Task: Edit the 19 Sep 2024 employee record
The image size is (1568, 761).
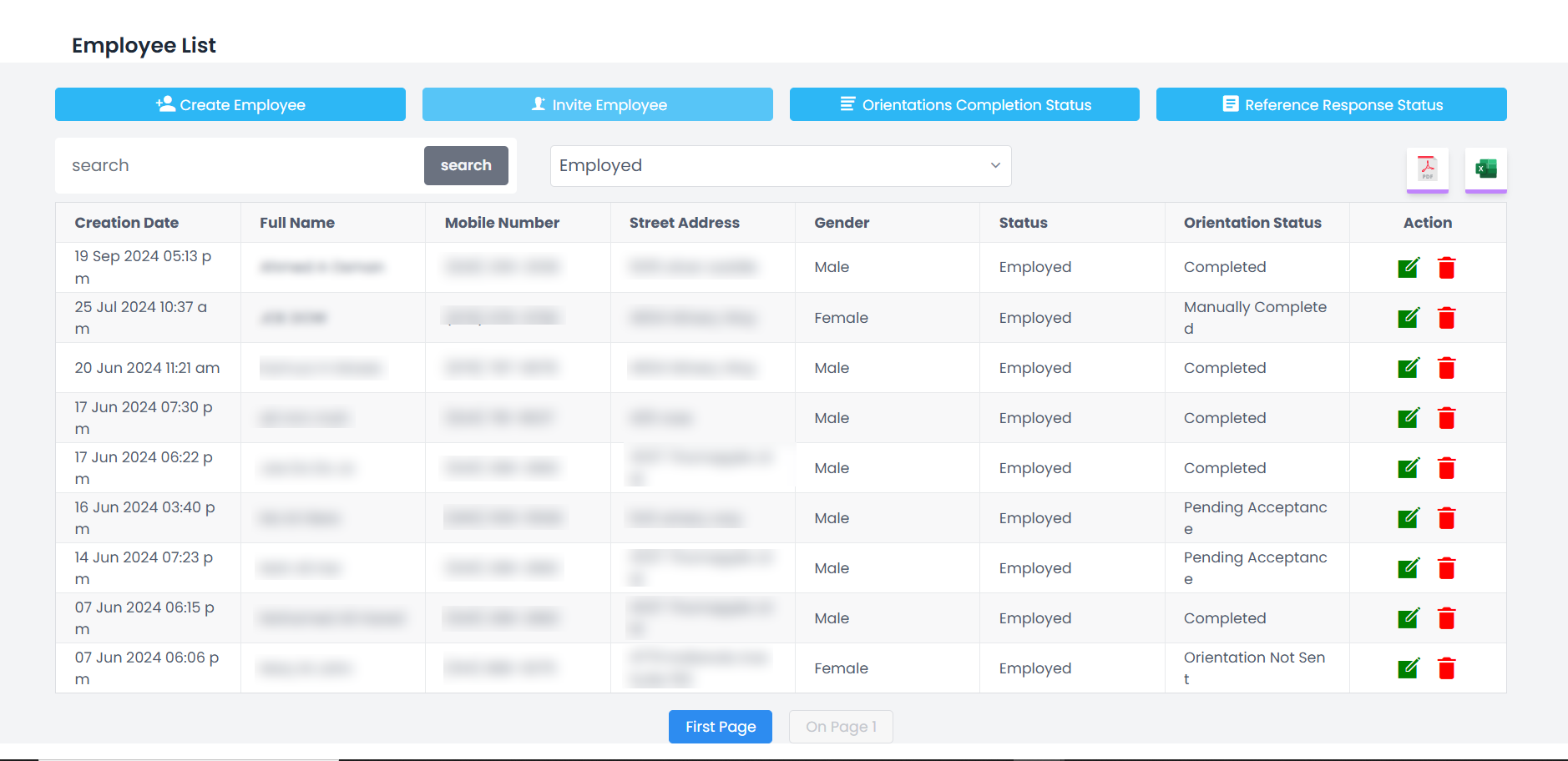Action: tap(1408, 268)
